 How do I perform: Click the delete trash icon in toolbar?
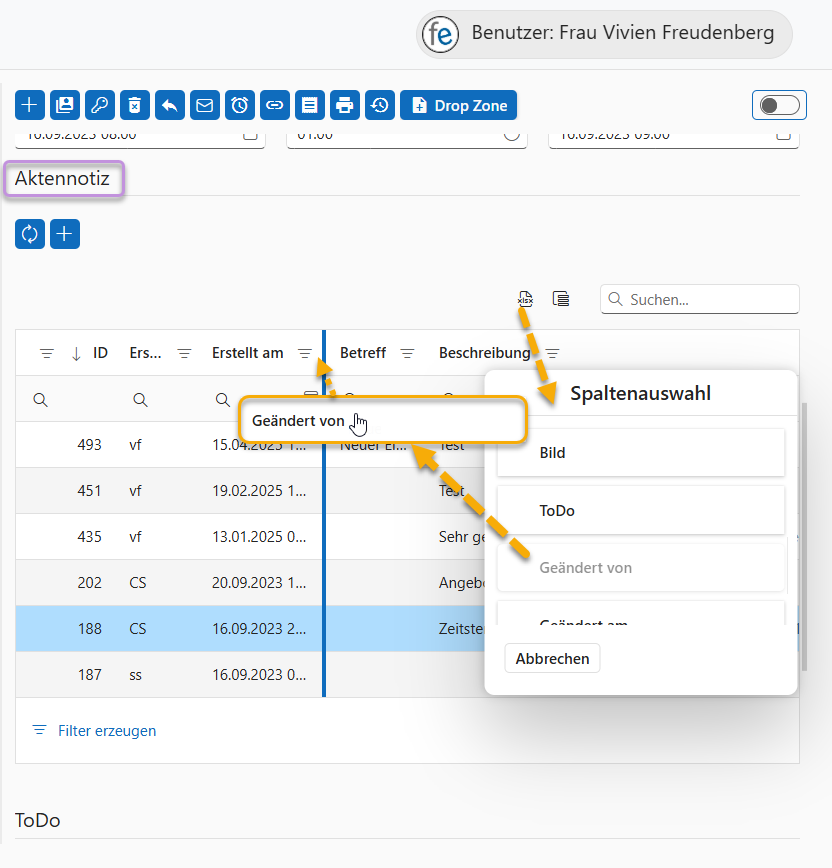pos(135,105)
